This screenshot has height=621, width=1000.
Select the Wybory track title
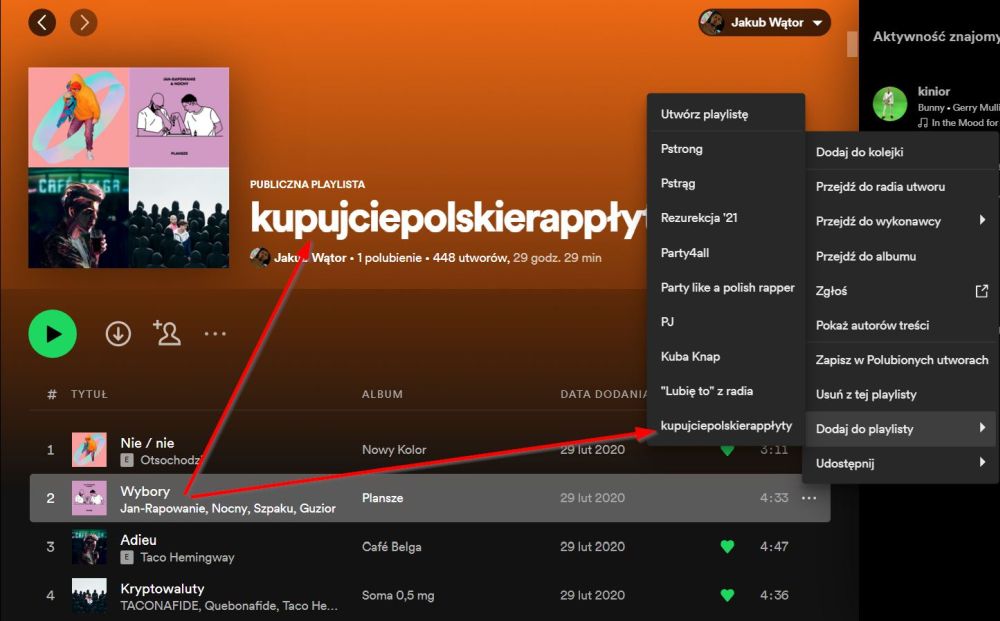click(x=145, y=491)
